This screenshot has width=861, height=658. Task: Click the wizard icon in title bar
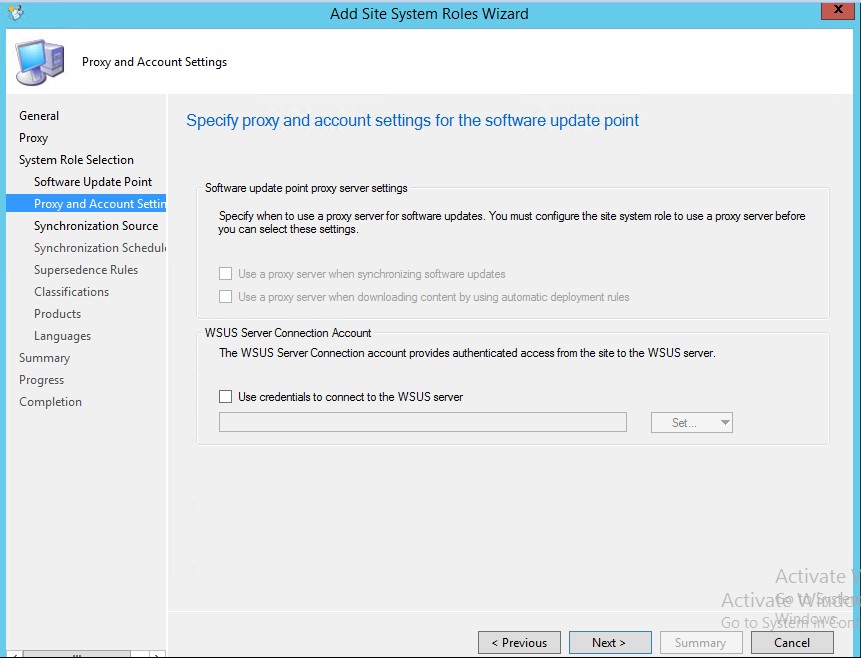(x=14, y=13)
